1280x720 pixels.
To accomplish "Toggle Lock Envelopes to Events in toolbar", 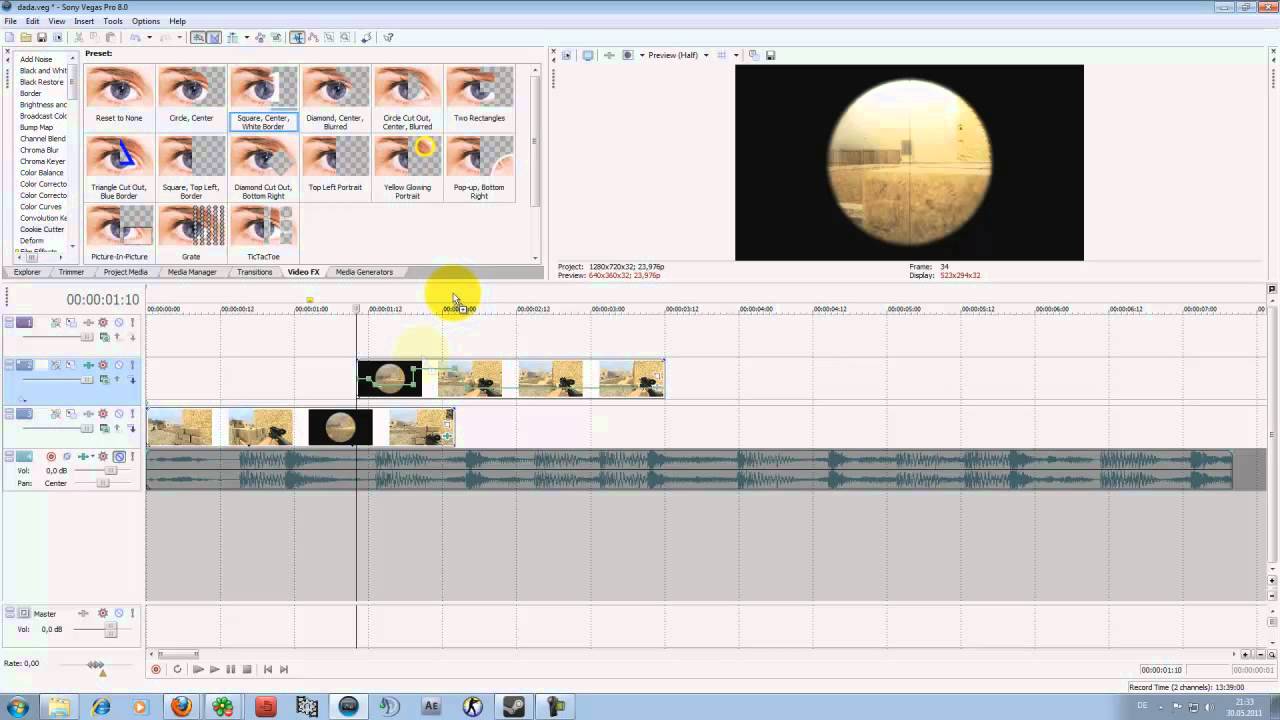I will coord(260,37).
